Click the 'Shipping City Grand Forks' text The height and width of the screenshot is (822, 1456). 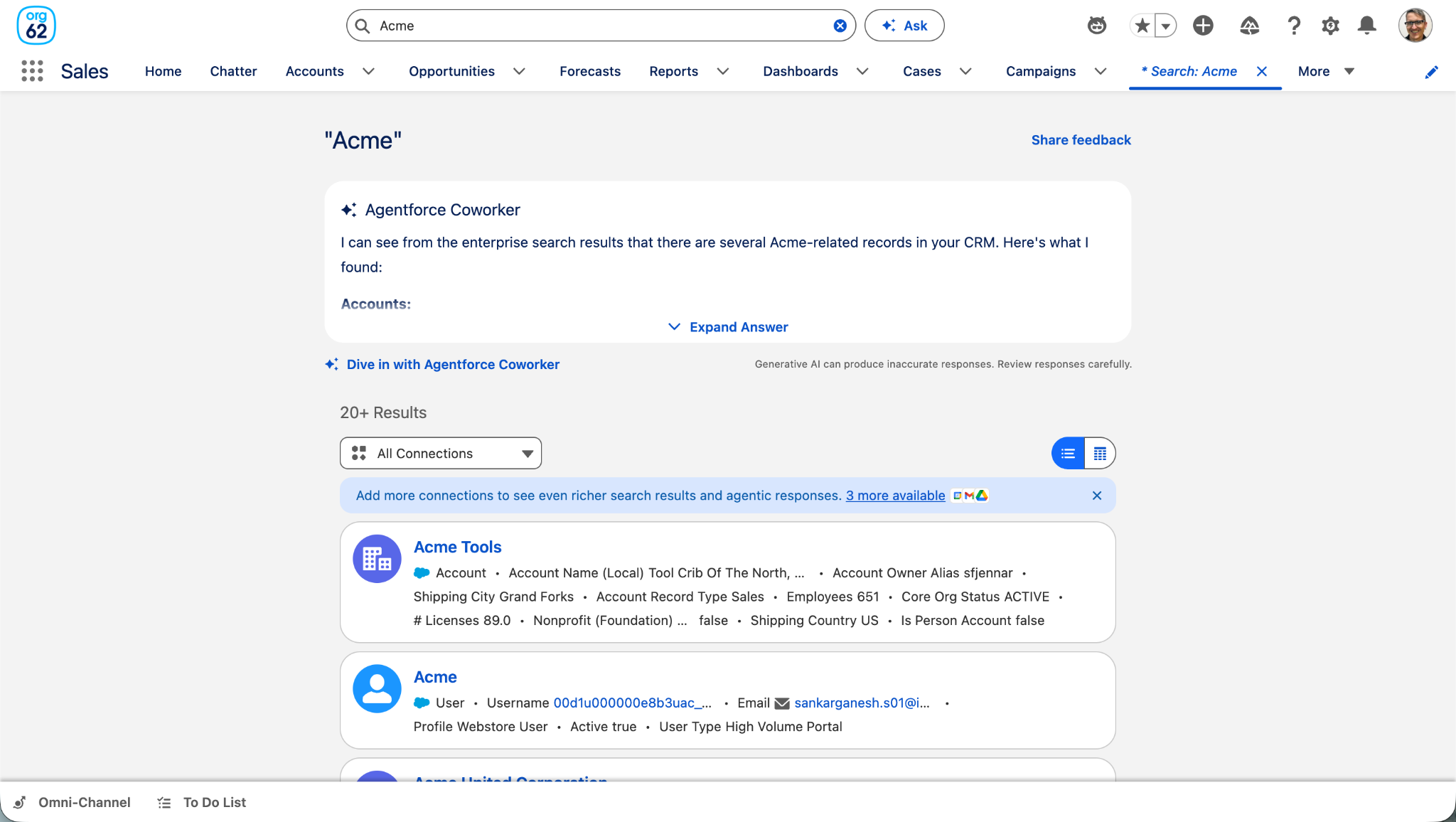pos(493,597)
